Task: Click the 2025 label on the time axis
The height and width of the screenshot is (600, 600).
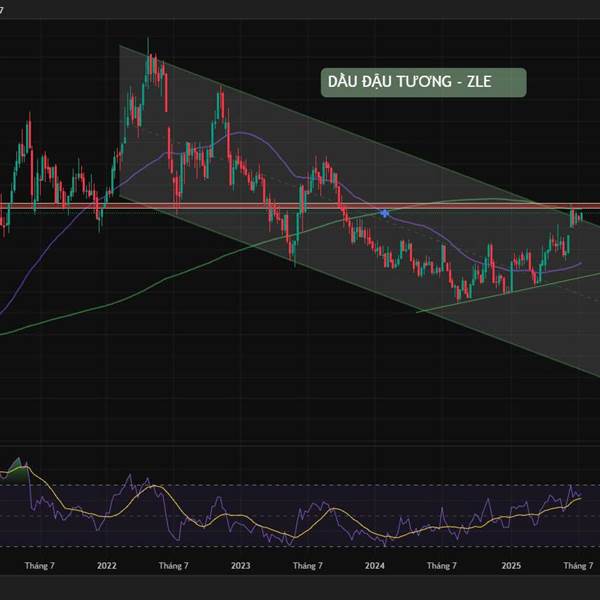Action: (511, 566)
